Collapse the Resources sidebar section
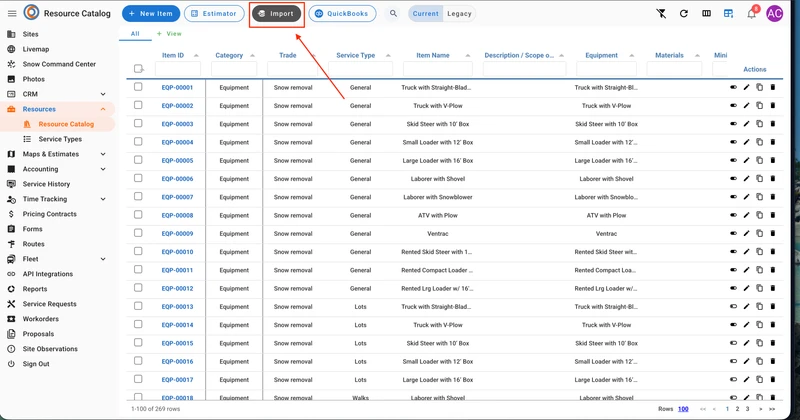The width and height of the screenshot is (800, 420). (103, 109)
